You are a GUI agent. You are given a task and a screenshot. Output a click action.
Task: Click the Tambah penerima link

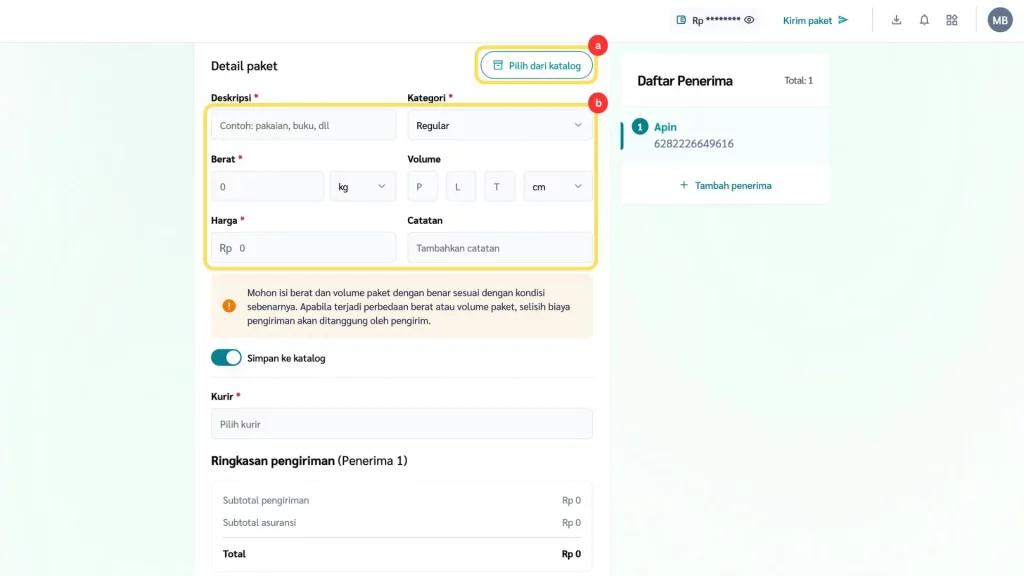click(733, 185)
